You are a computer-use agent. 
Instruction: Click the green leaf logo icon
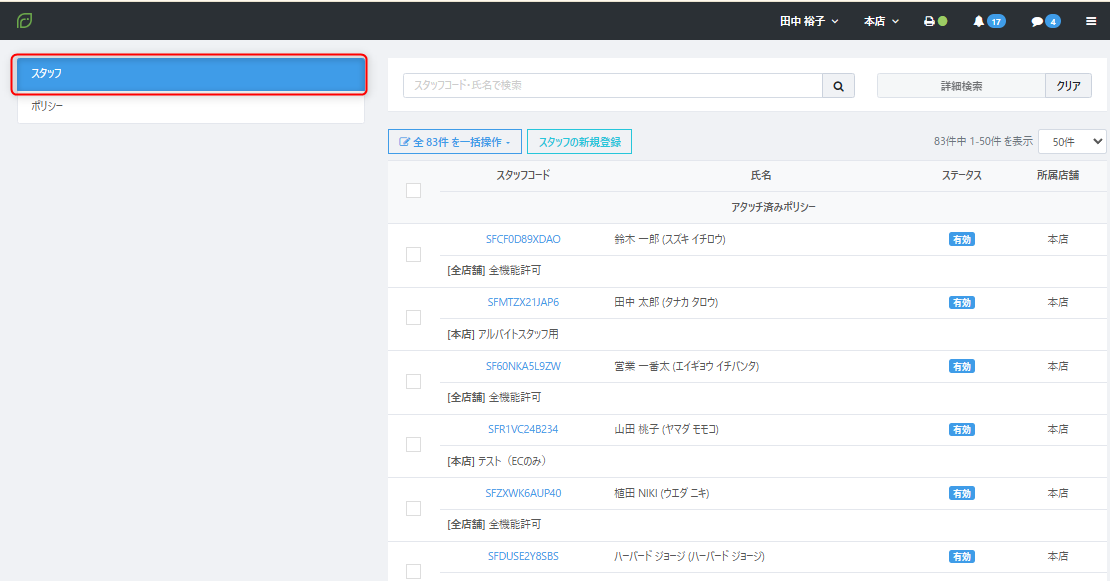(24, 21)
